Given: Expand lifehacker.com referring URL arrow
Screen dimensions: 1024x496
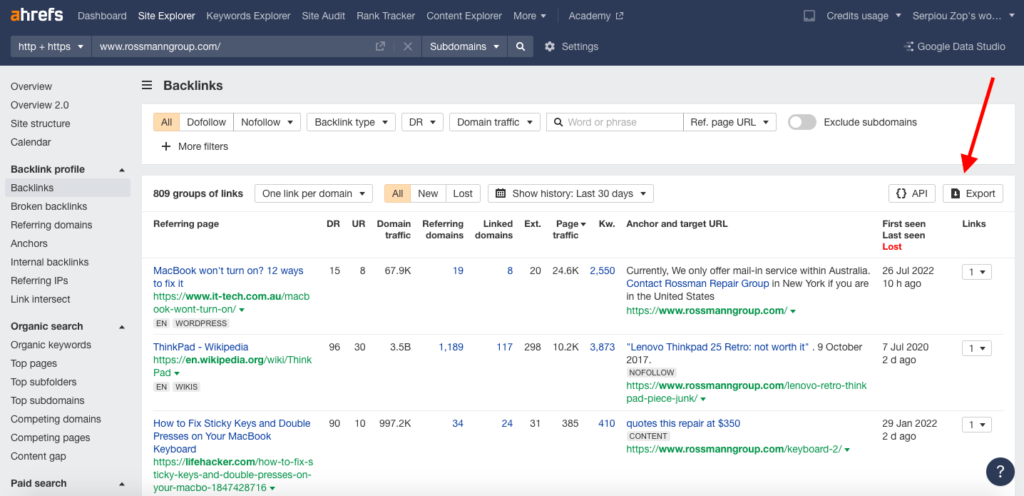Looking at the screenshot, I should click(272, 488).
